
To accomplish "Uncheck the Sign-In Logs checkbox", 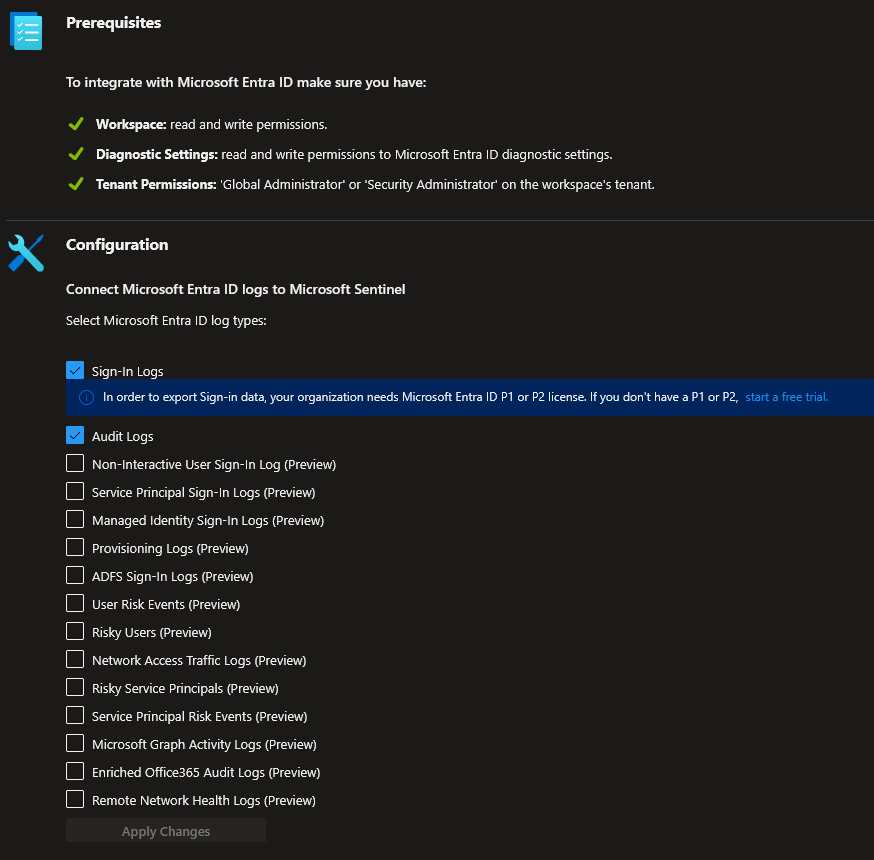I will [75, 371].
